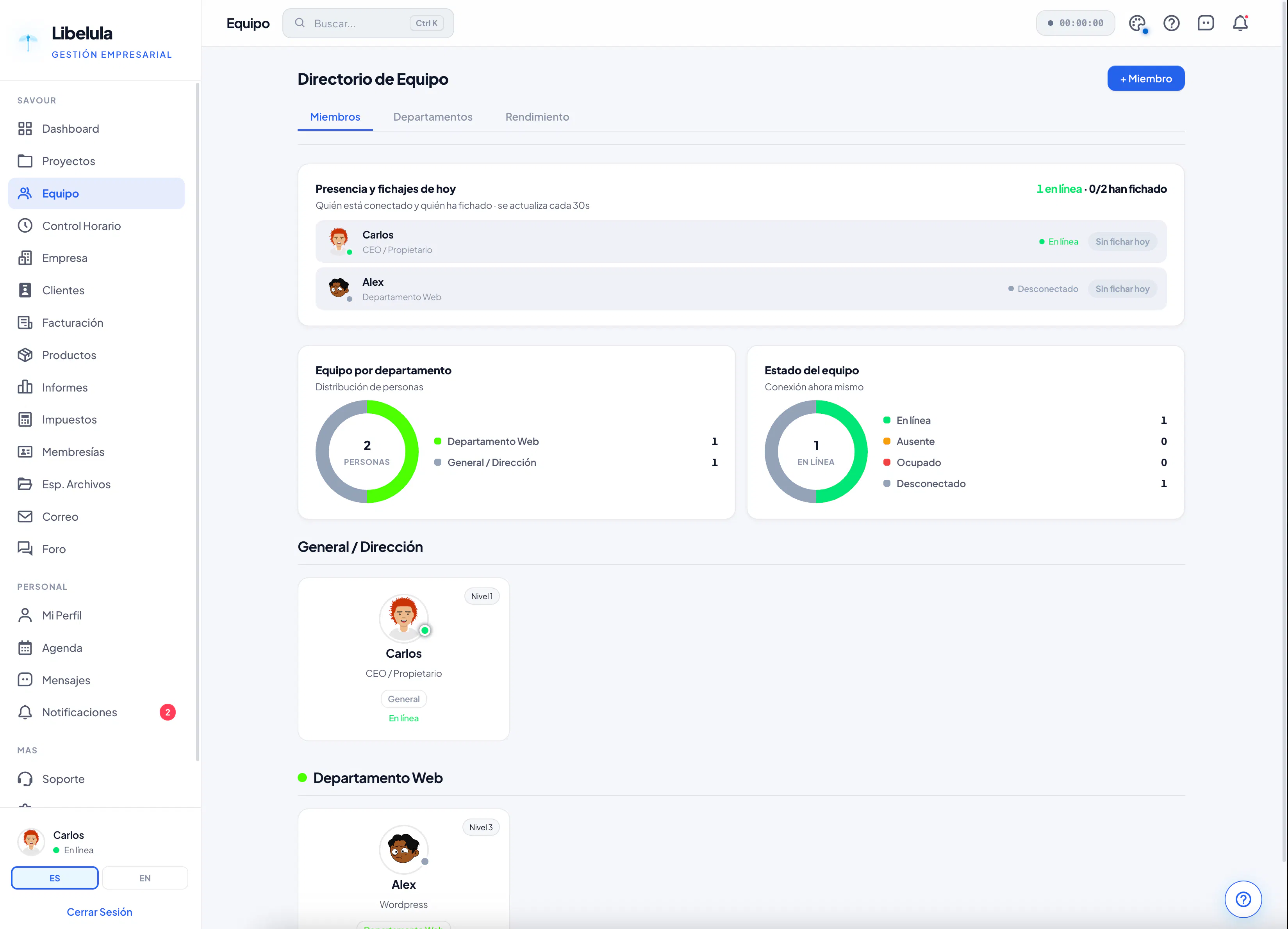Click the help question mark in top bar
This screenshot has height=929, width=1288.
click(1172, 23)
